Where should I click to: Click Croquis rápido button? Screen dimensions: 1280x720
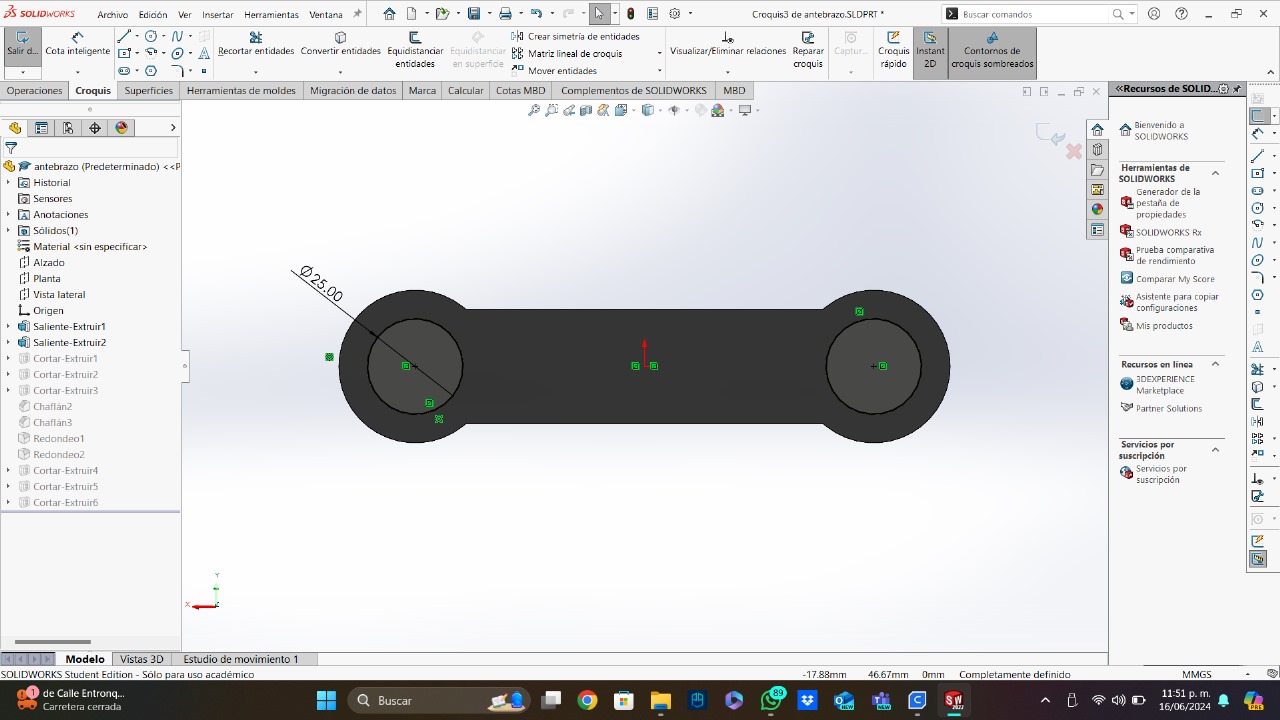tap(894, 50)
